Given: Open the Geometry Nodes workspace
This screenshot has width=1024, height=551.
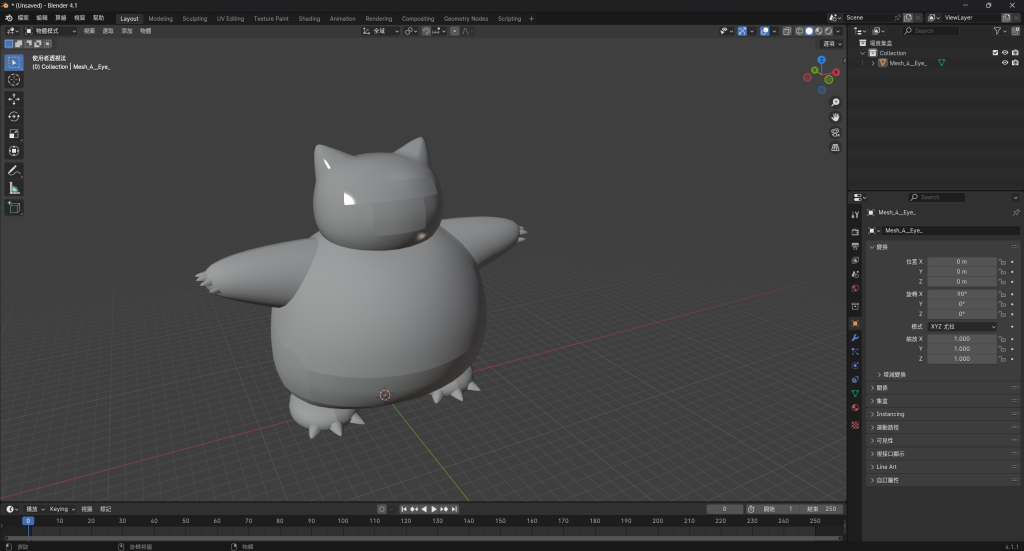Looking at the screenshot, I should [466, 18].
